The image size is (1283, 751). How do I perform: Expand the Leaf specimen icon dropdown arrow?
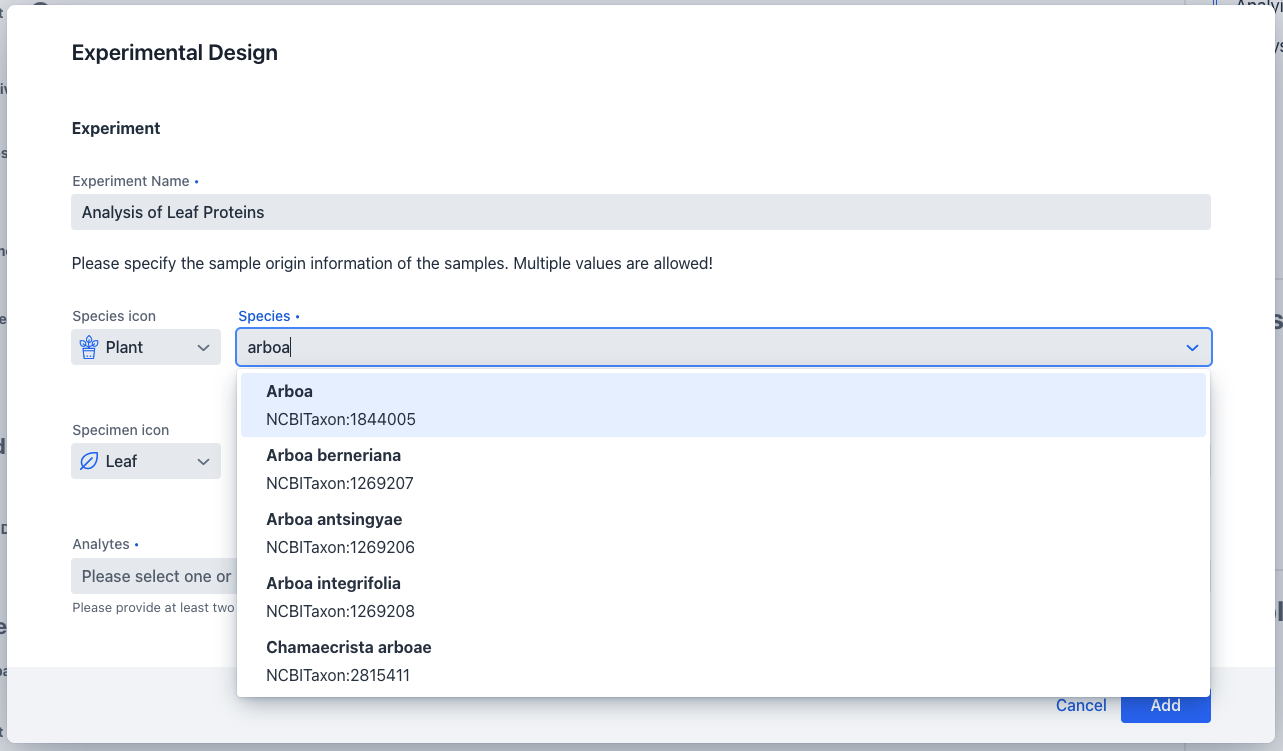click(203, 461)
